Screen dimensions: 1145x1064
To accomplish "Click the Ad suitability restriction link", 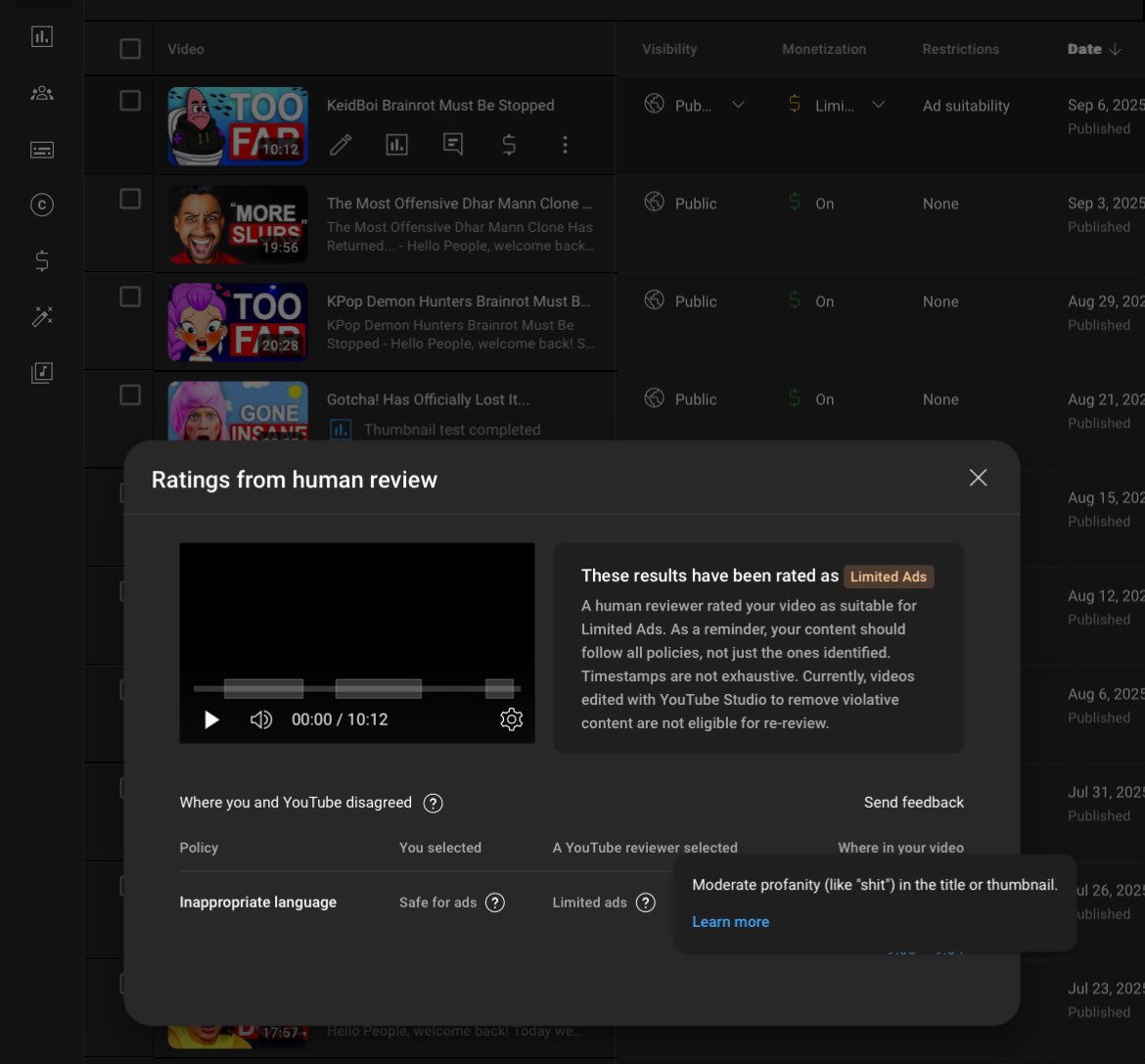I will click(x=965, y=106).
